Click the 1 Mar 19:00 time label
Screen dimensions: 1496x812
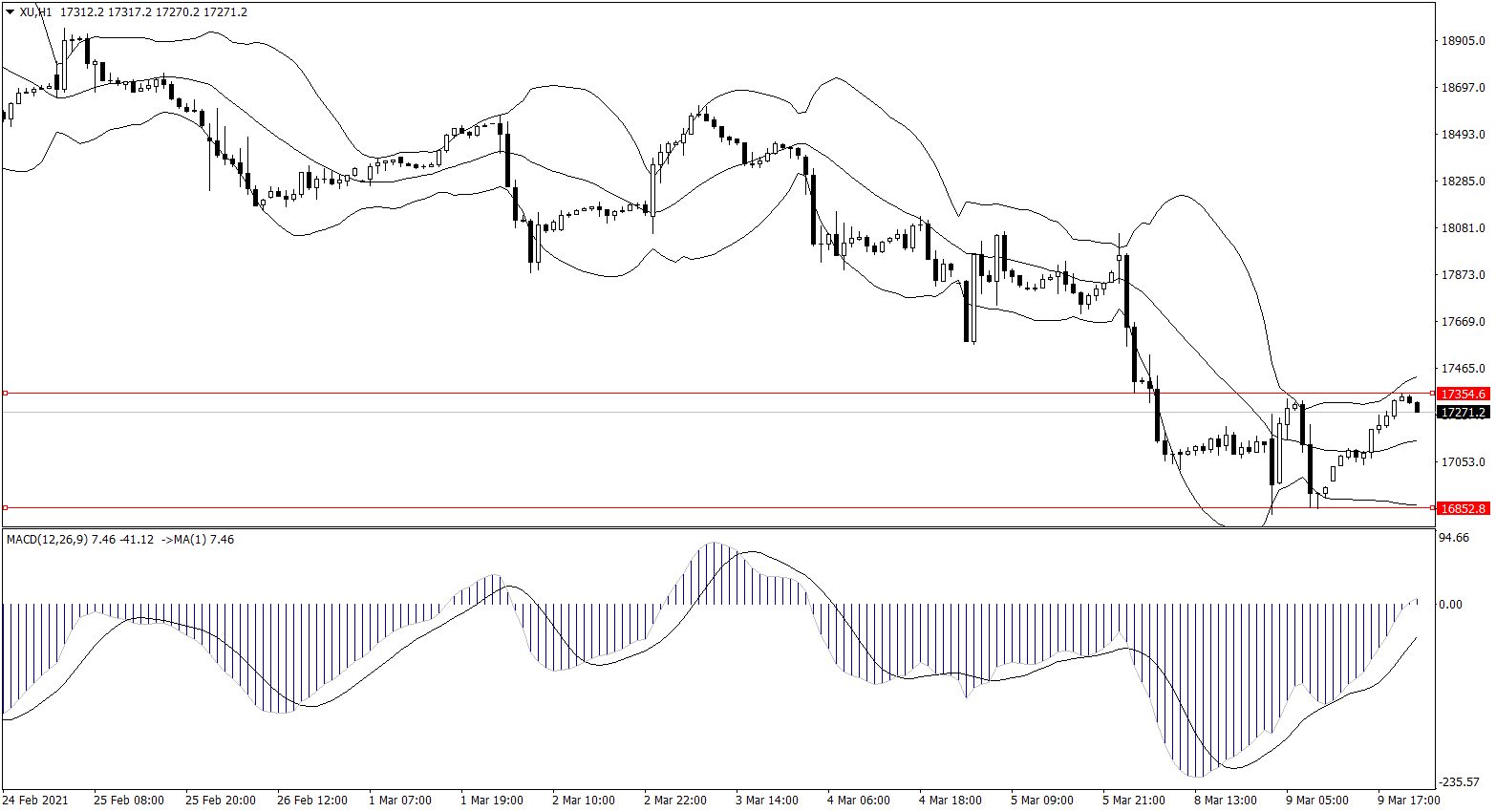(492, 801)
